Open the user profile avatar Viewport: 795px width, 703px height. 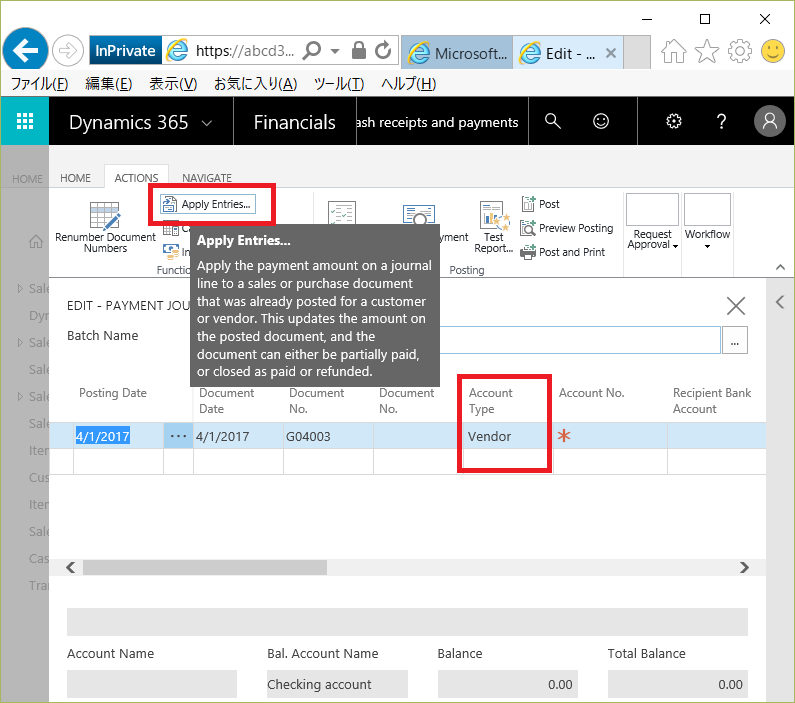(770, 121)
